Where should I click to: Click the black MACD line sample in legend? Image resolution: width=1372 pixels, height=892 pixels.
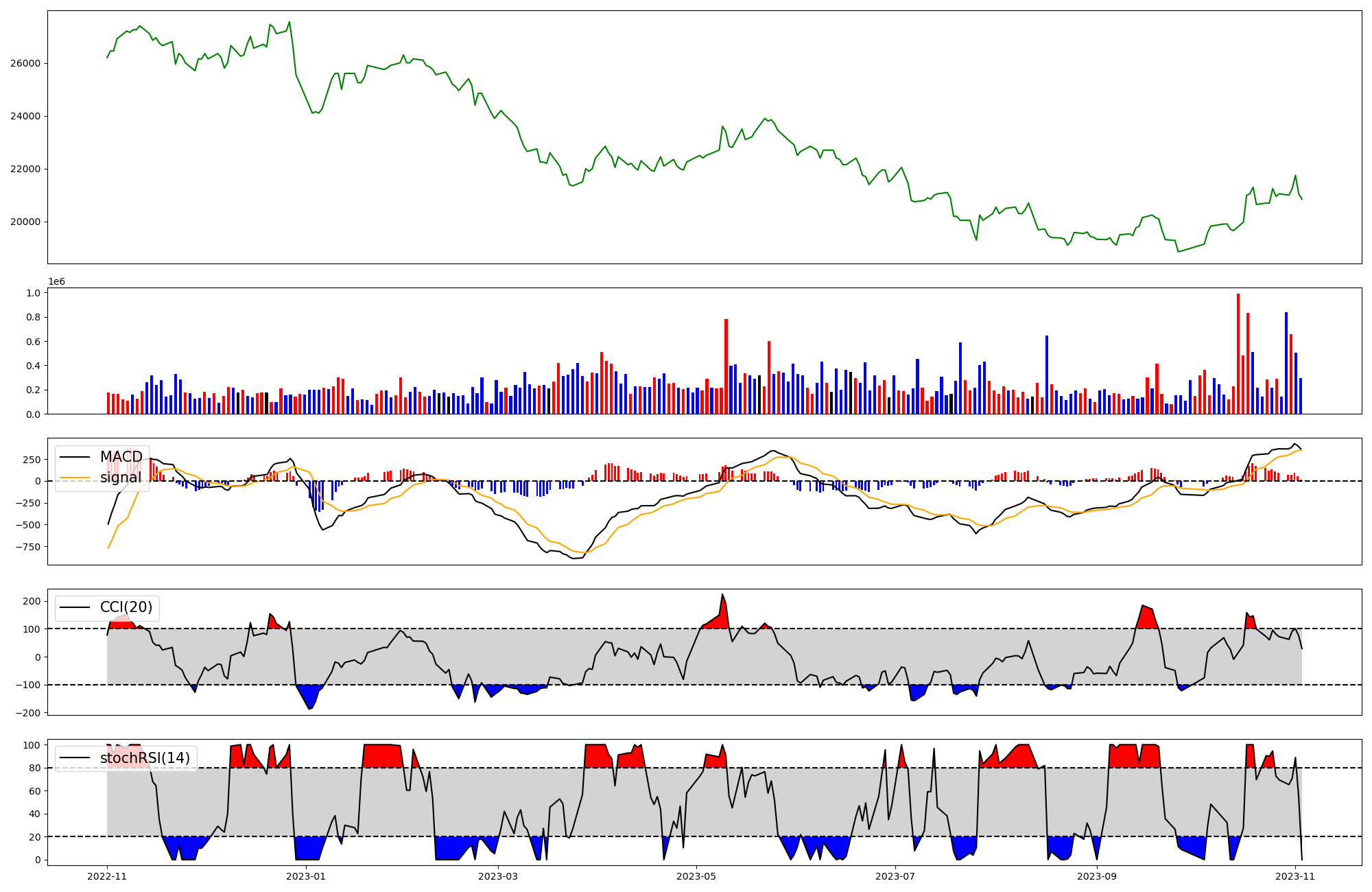click(x=75, y=457)
